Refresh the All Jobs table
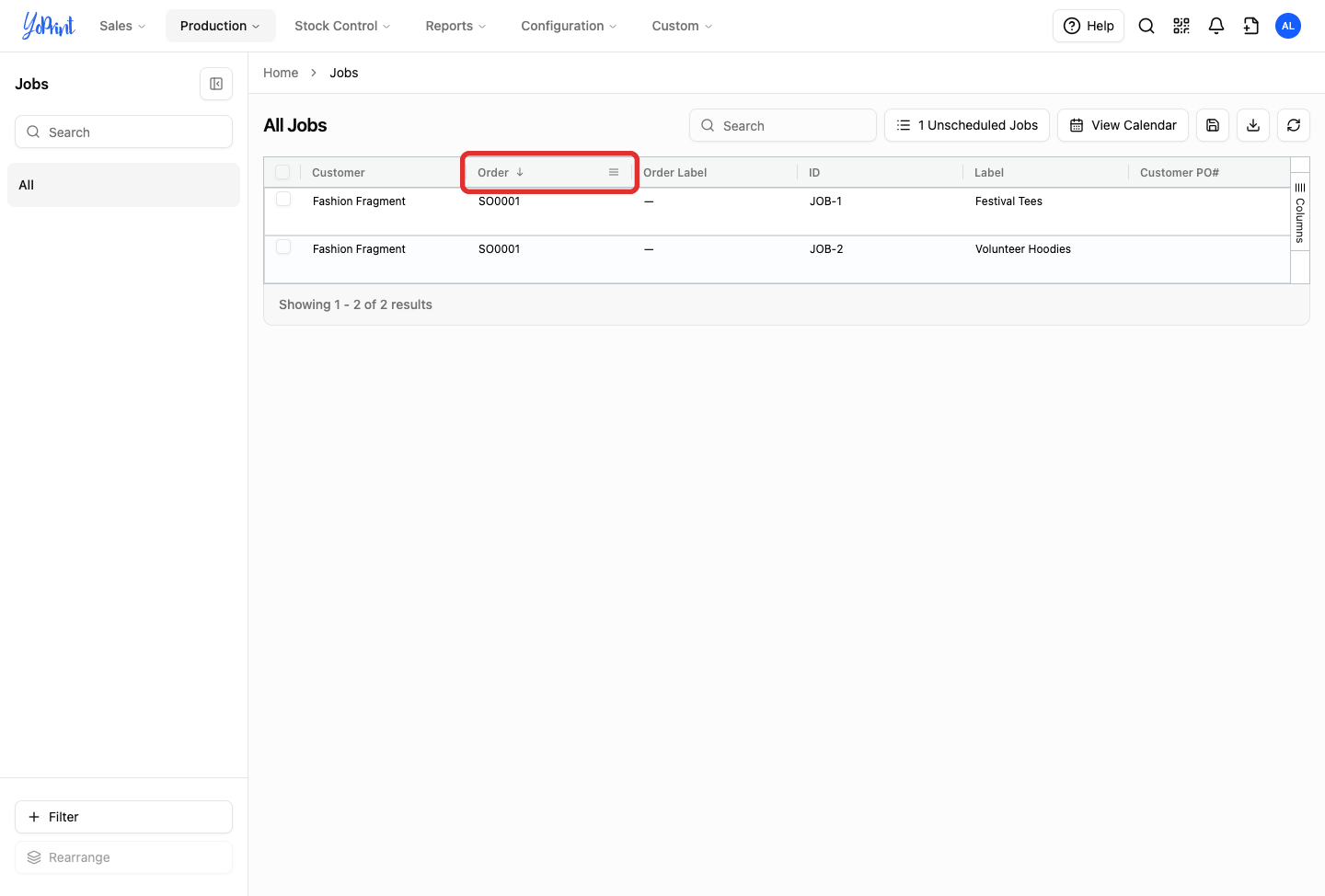The width and height of the screenshot is (1325, 896). [x=1294, y=125]
